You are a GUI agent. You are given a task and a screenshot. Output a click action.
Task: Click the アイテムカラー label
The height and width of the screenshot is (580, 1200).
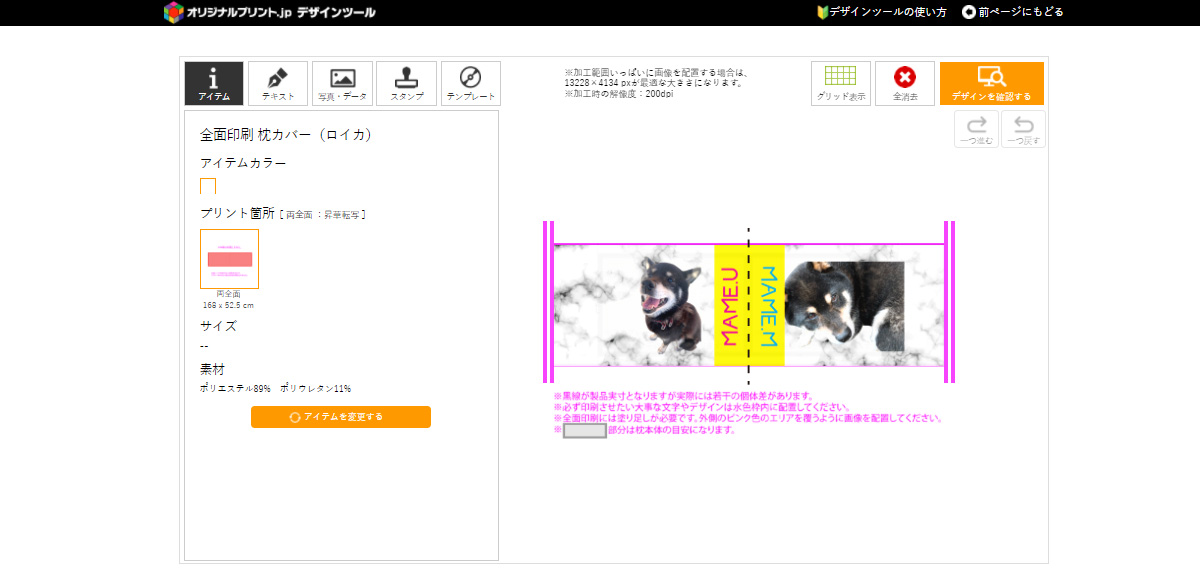coord(243,163)
